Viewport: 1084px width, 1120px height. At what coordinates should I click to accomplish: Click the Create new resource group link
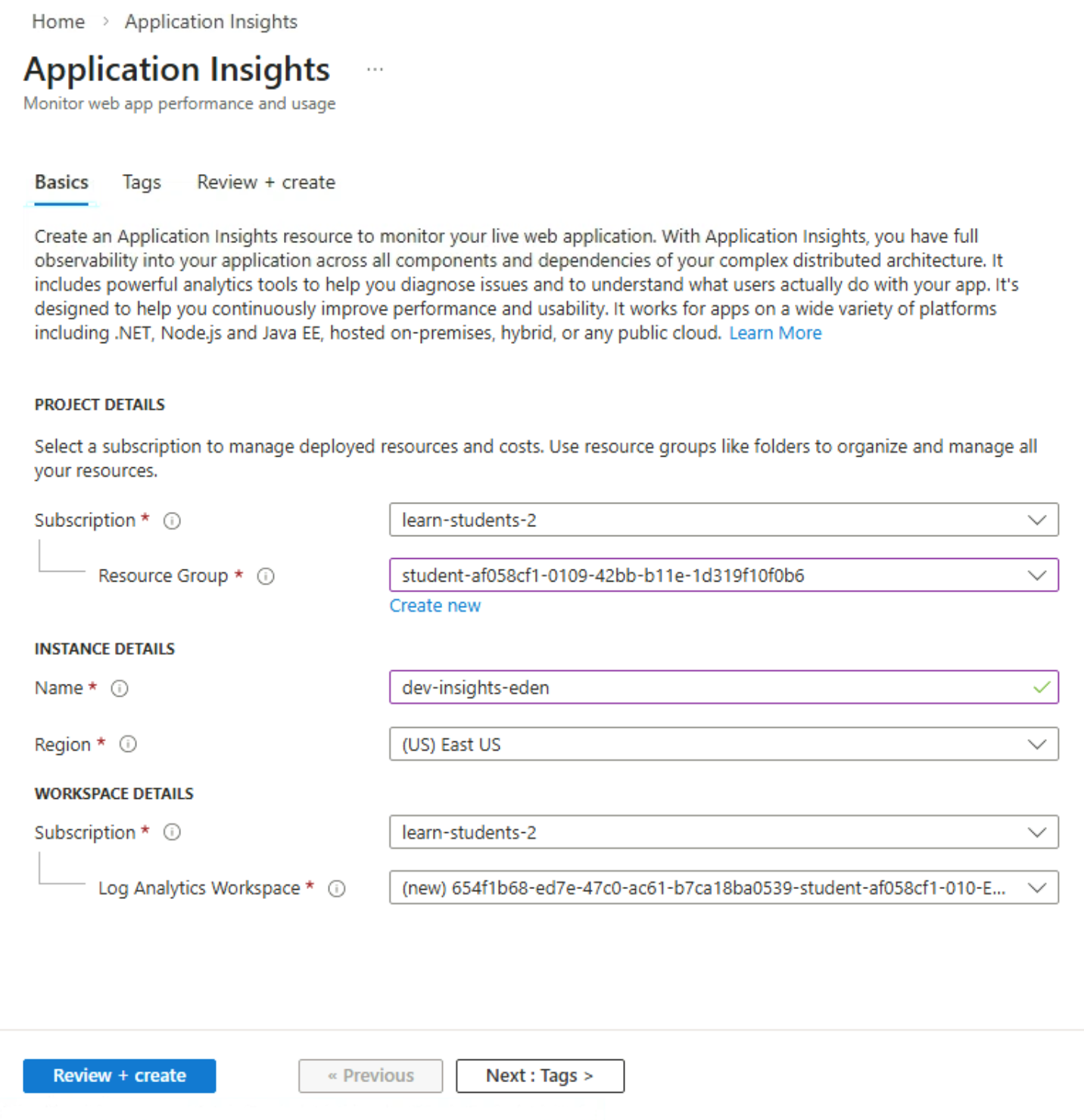435,606
